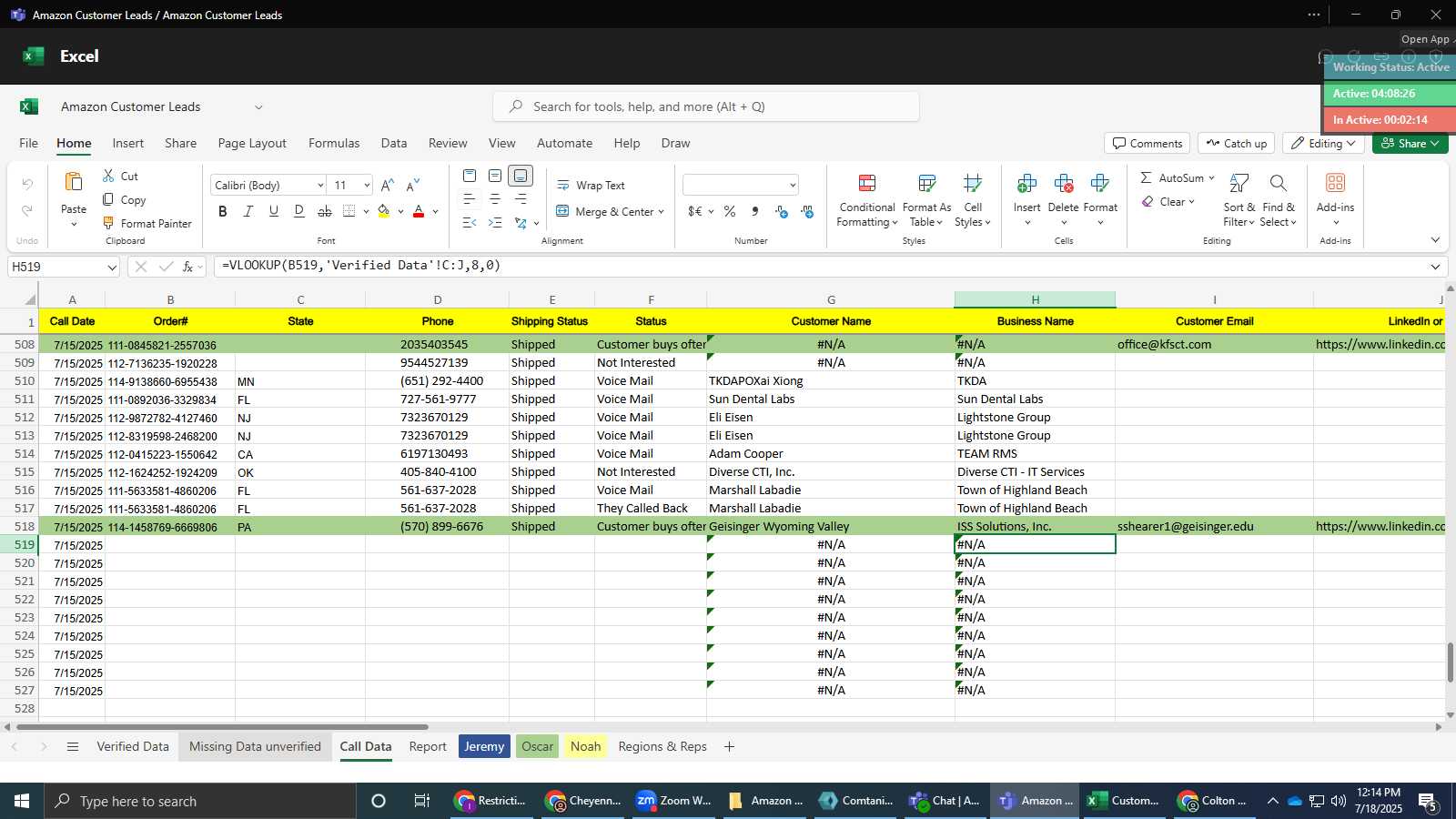
Task: Collapse the ribbon using the chevron
Action: coord(1435,240)
